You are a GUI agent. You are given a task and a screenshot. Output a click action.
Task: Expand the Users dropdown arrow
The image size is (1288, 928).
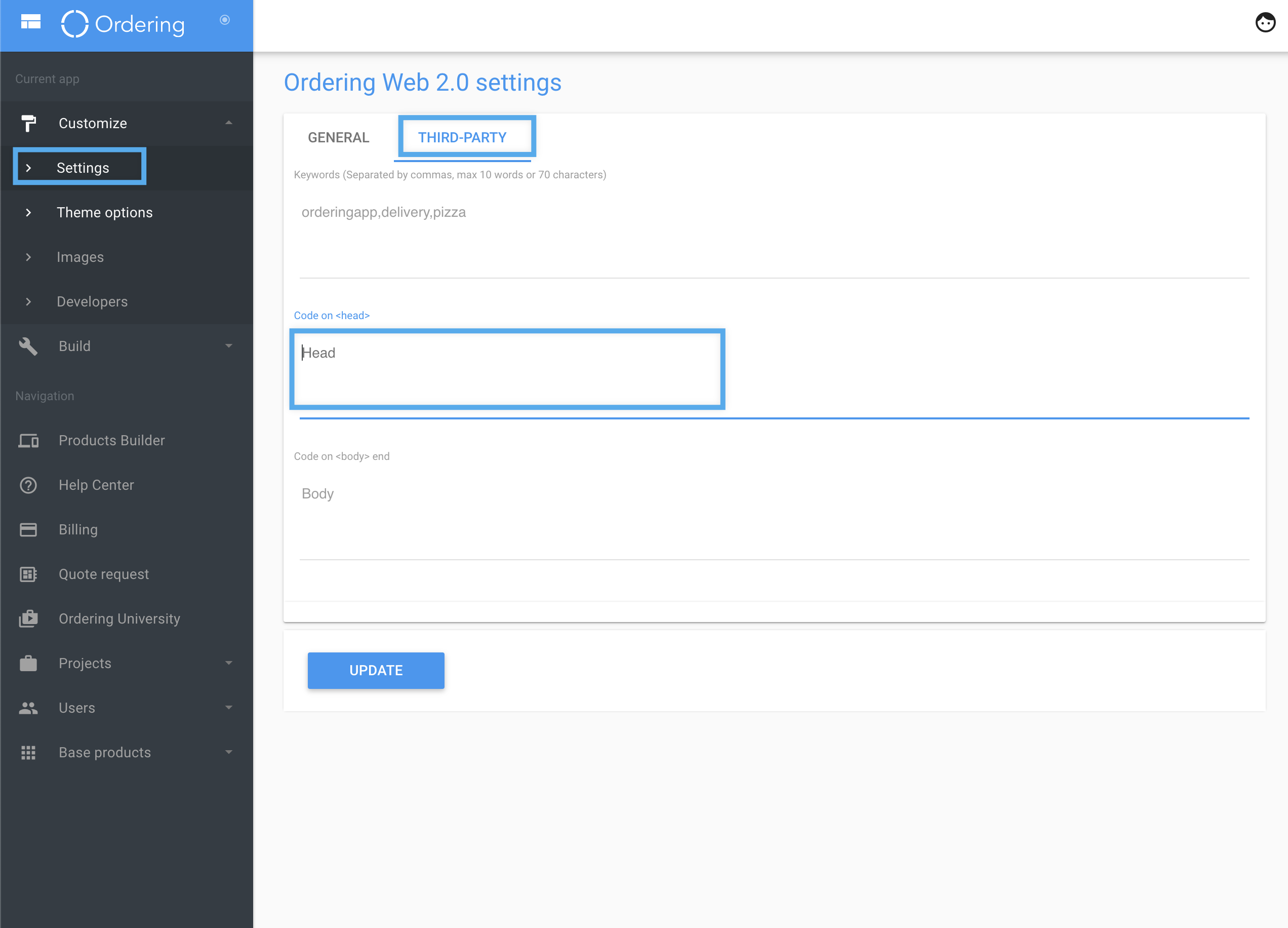click(x=229, y=708)
